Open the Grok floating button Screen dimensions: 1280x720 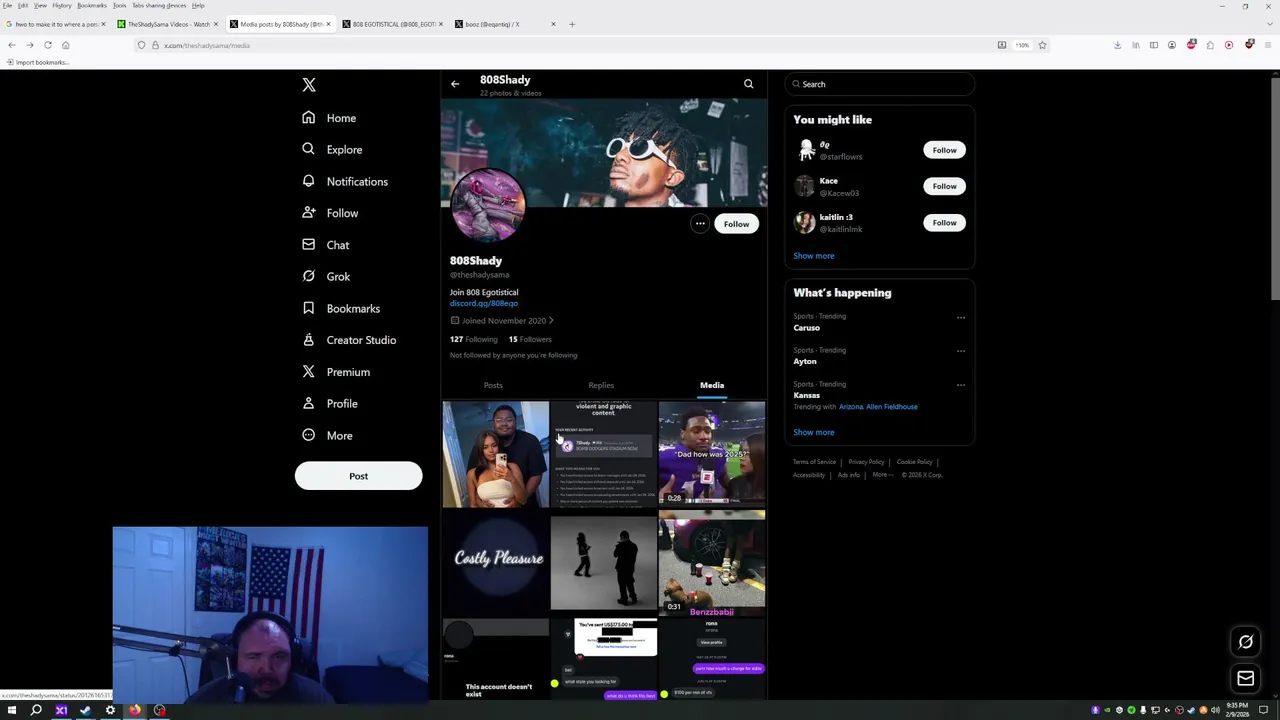(x=1246, y=643)
